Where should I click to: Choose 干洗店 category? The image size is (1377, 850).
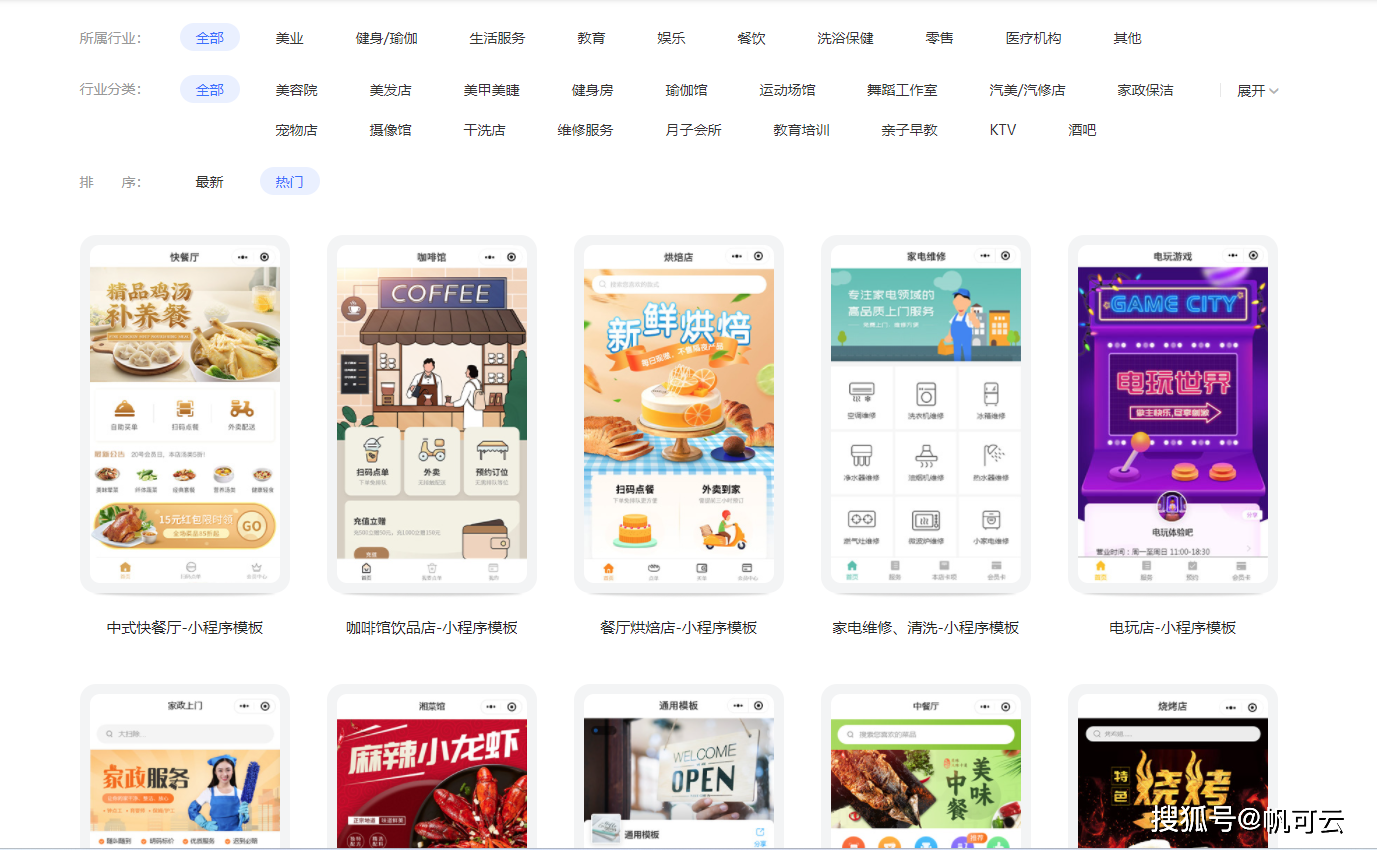484,130
